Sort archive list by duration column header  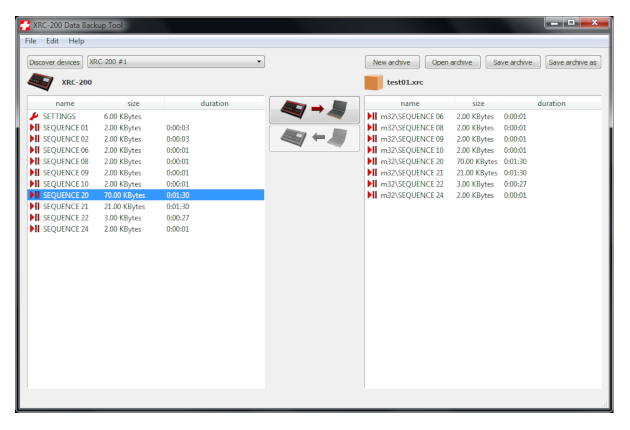coord(551,103)
